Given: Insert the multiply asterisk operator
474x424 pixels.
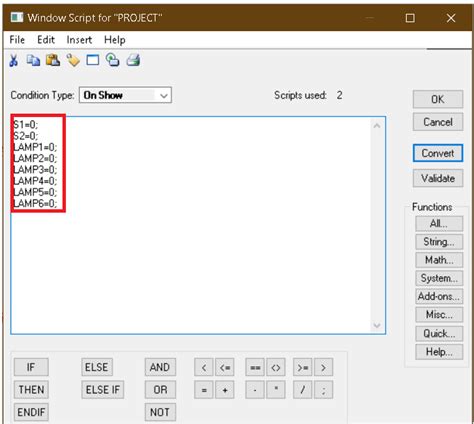Looking at the screenshot, I should [276, 390].
